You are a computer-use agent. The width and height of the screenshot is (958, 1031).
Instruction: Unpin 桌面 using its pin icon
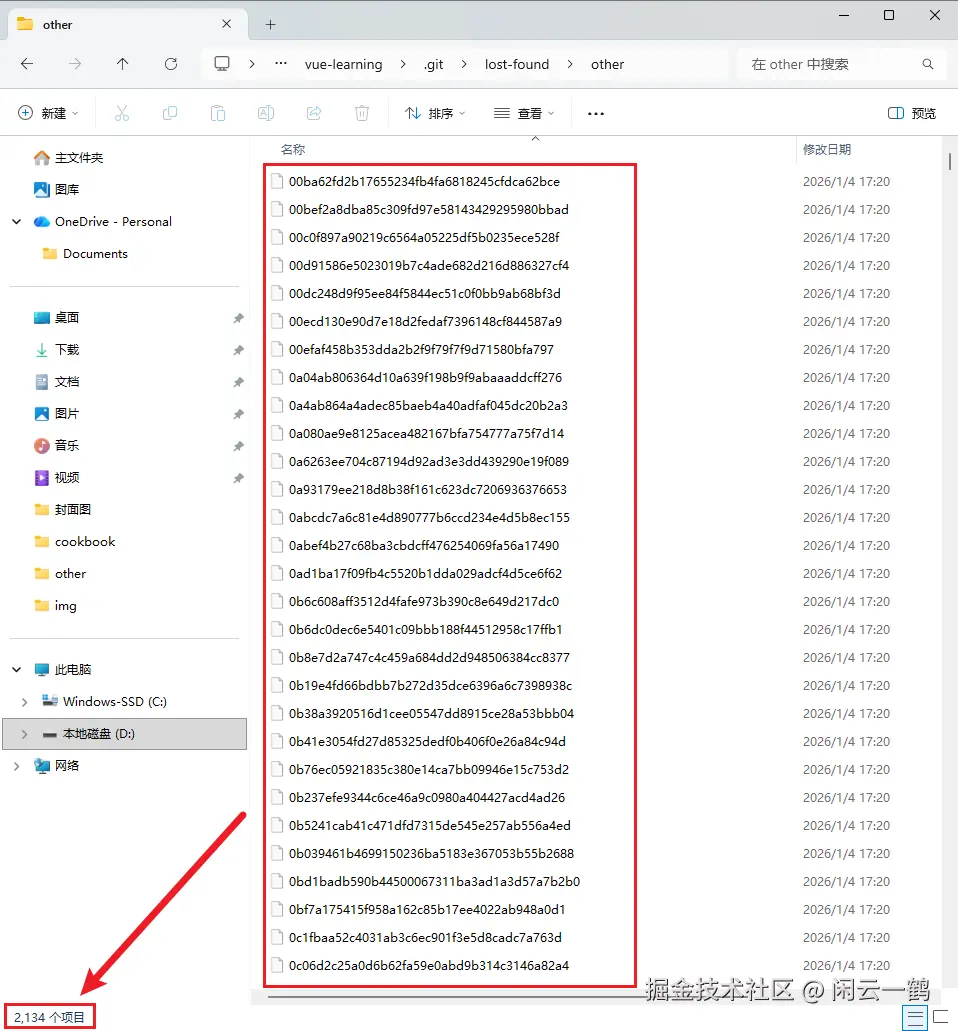tap(238, 318)
